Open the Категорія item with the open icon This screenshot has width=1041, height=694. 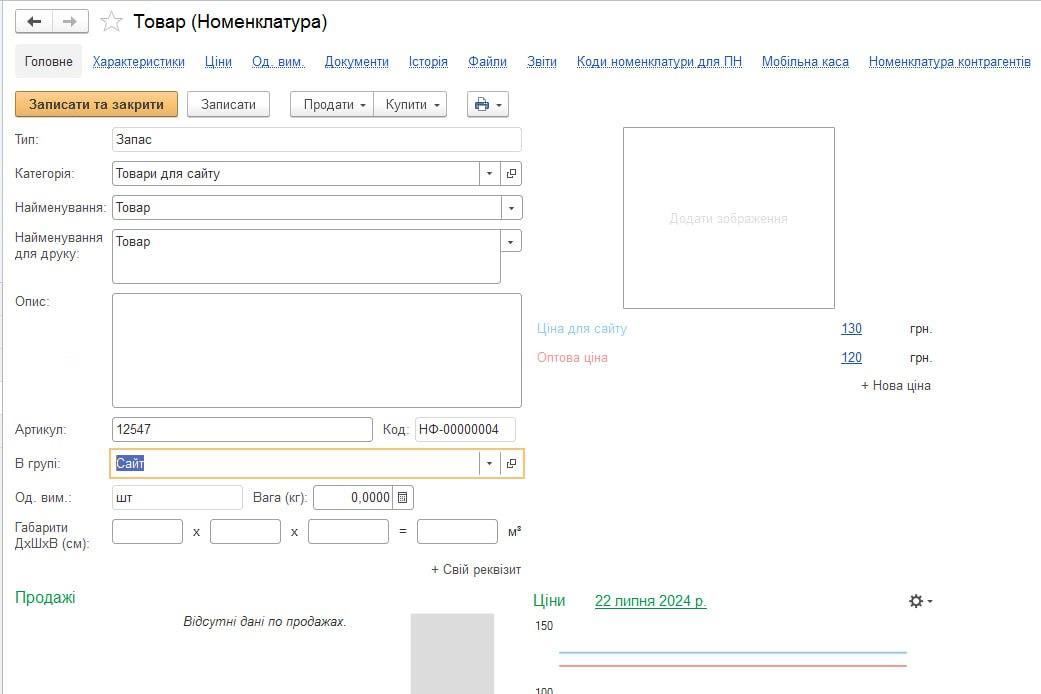[x=511, y=174]
